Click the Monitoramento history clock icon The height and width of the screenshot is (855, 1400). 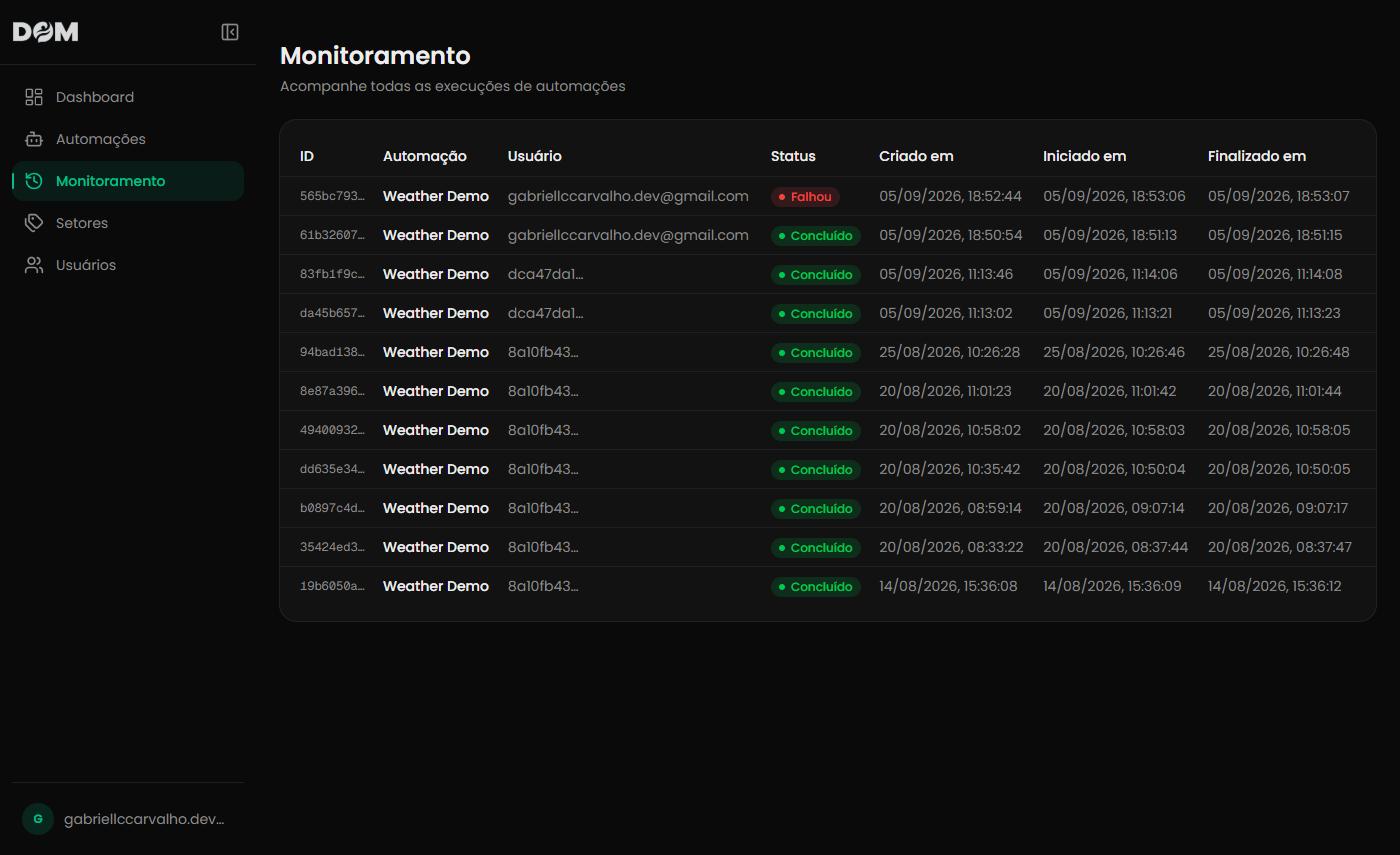pos(34,181)
